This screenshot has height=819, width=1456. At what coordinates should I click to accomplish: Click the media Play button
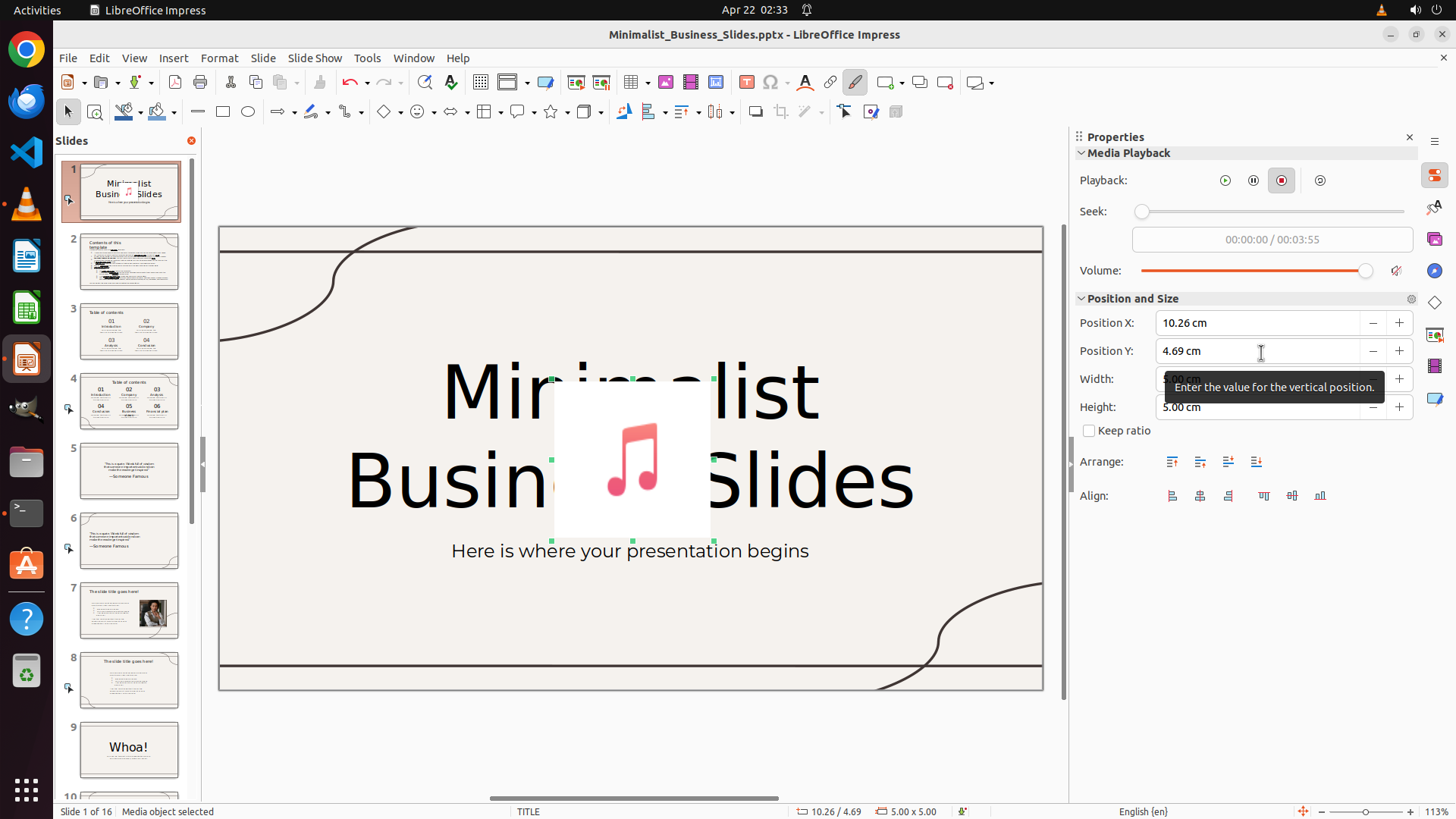[x=1225, y=180]
